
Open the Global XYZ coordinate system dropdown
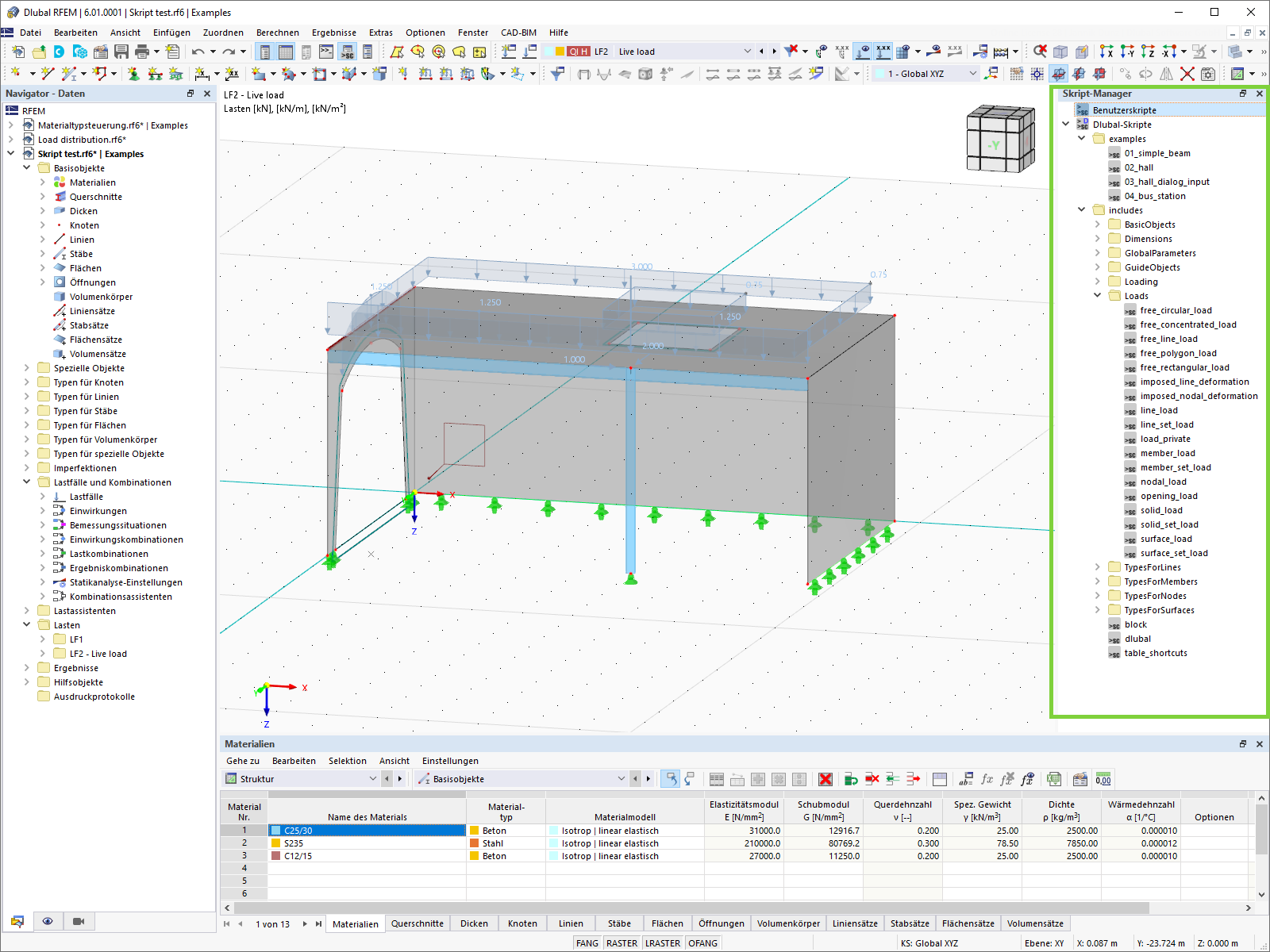(973, 74)
